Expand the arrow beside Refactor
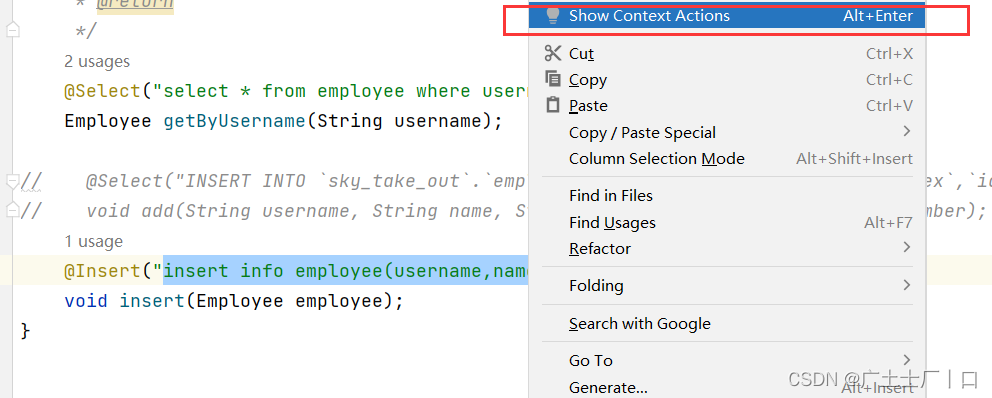 [x=907, y=247]
